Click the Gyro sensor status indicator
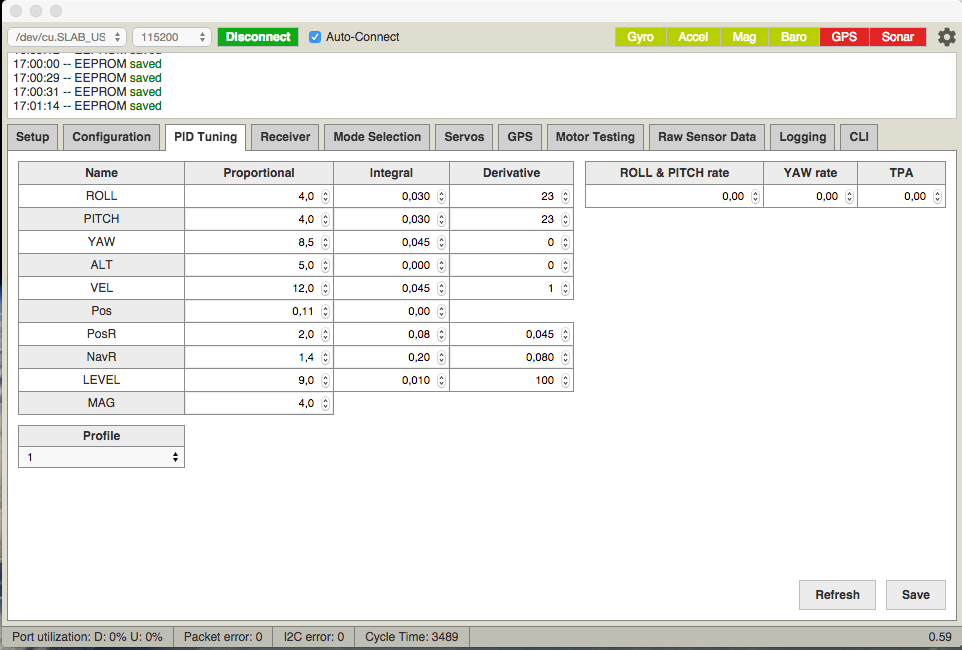962x650 pixels. (640, 37)
